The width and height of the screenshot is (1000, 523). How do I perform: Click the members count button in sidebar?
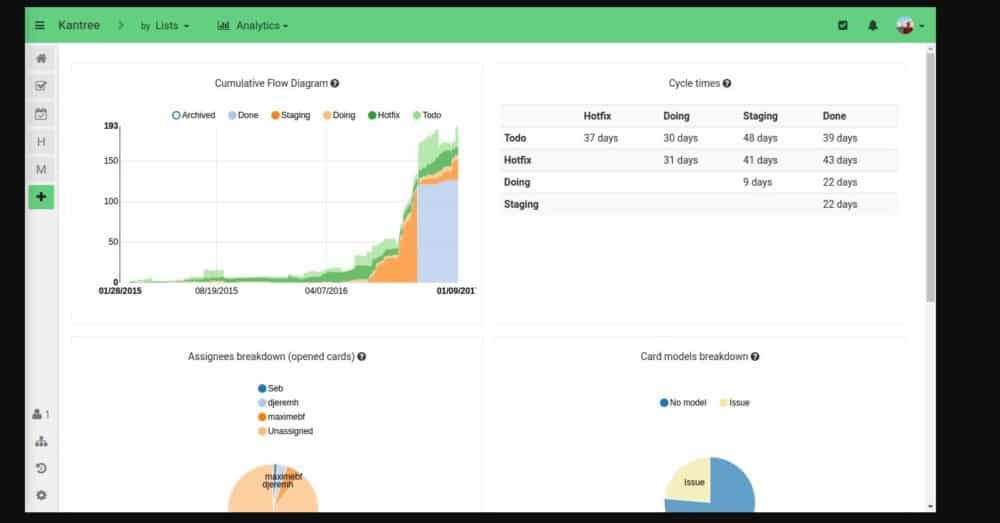click(41, 414)
